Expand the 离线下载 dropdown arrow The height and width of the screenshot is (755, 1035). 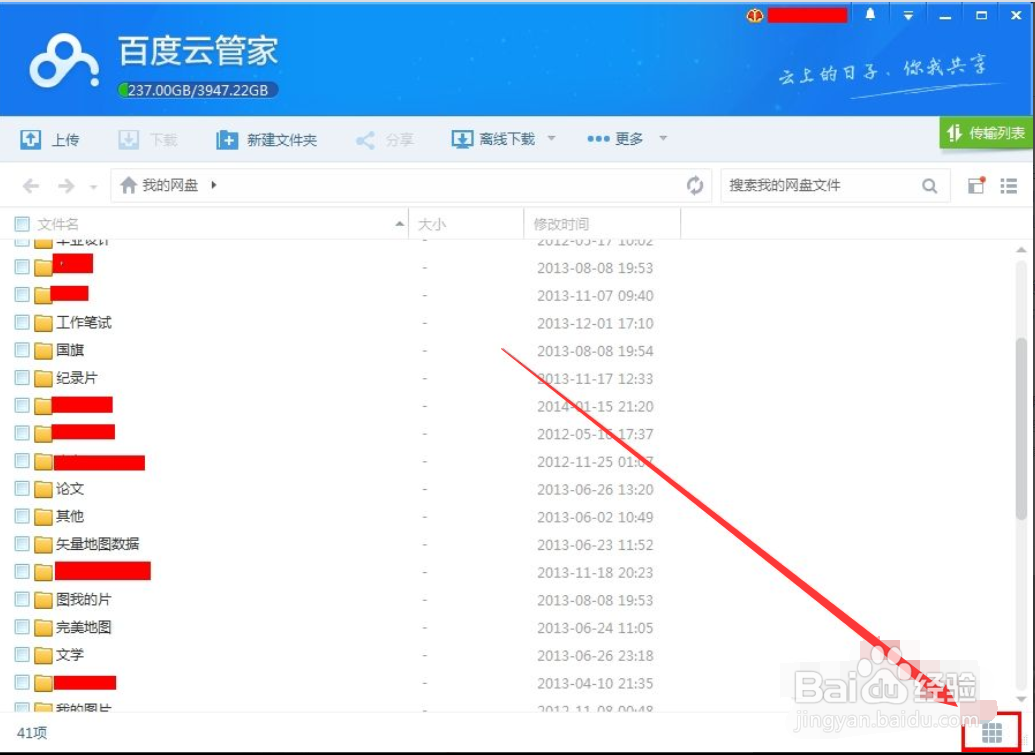pyautogui.click(x=551, y=139)
